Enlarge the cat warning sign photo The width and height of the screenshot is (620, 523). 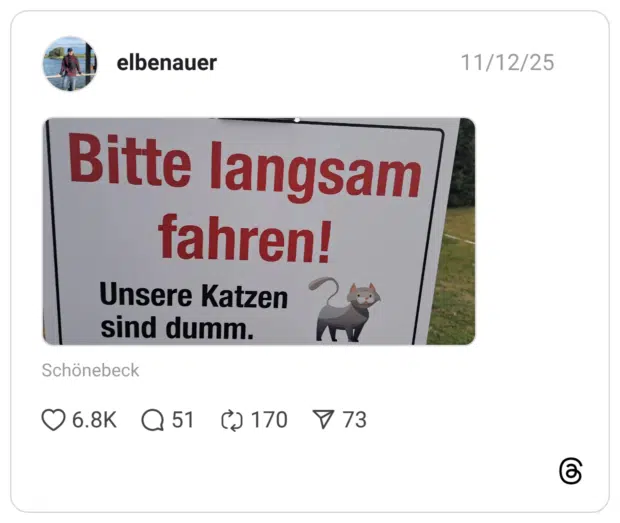pyautogui.click(x=259, y=231)
